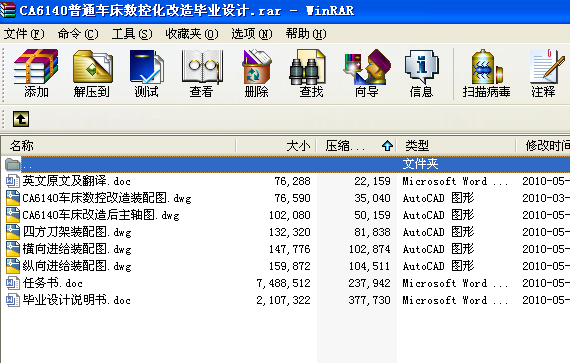Sort by 名称 column header
Screen dimensions: 570x363
119,146
